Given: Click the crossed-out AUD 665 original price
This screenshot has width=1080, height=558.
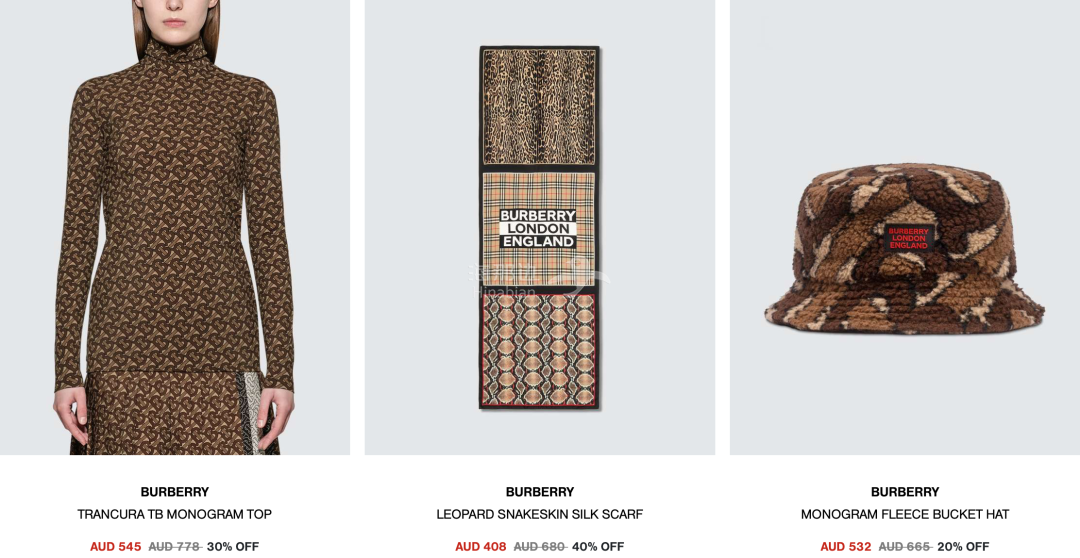Looking at the screenshot, I should click(x=905, y=546).
